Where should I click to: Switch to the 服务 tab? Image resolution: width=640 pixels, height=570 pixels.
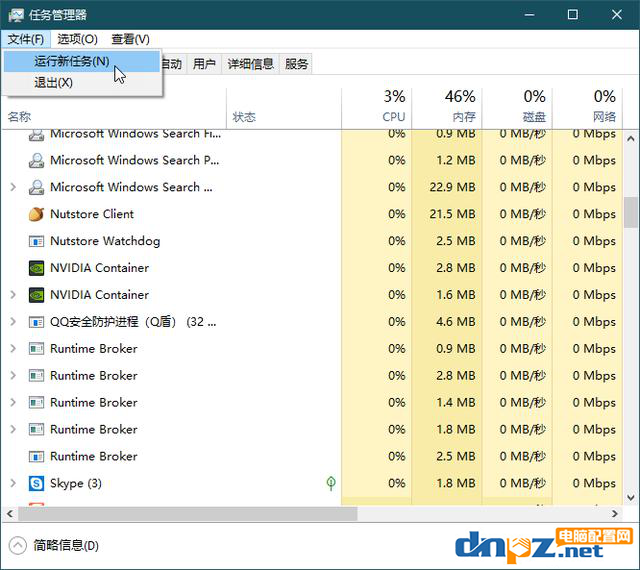[296, 64]
